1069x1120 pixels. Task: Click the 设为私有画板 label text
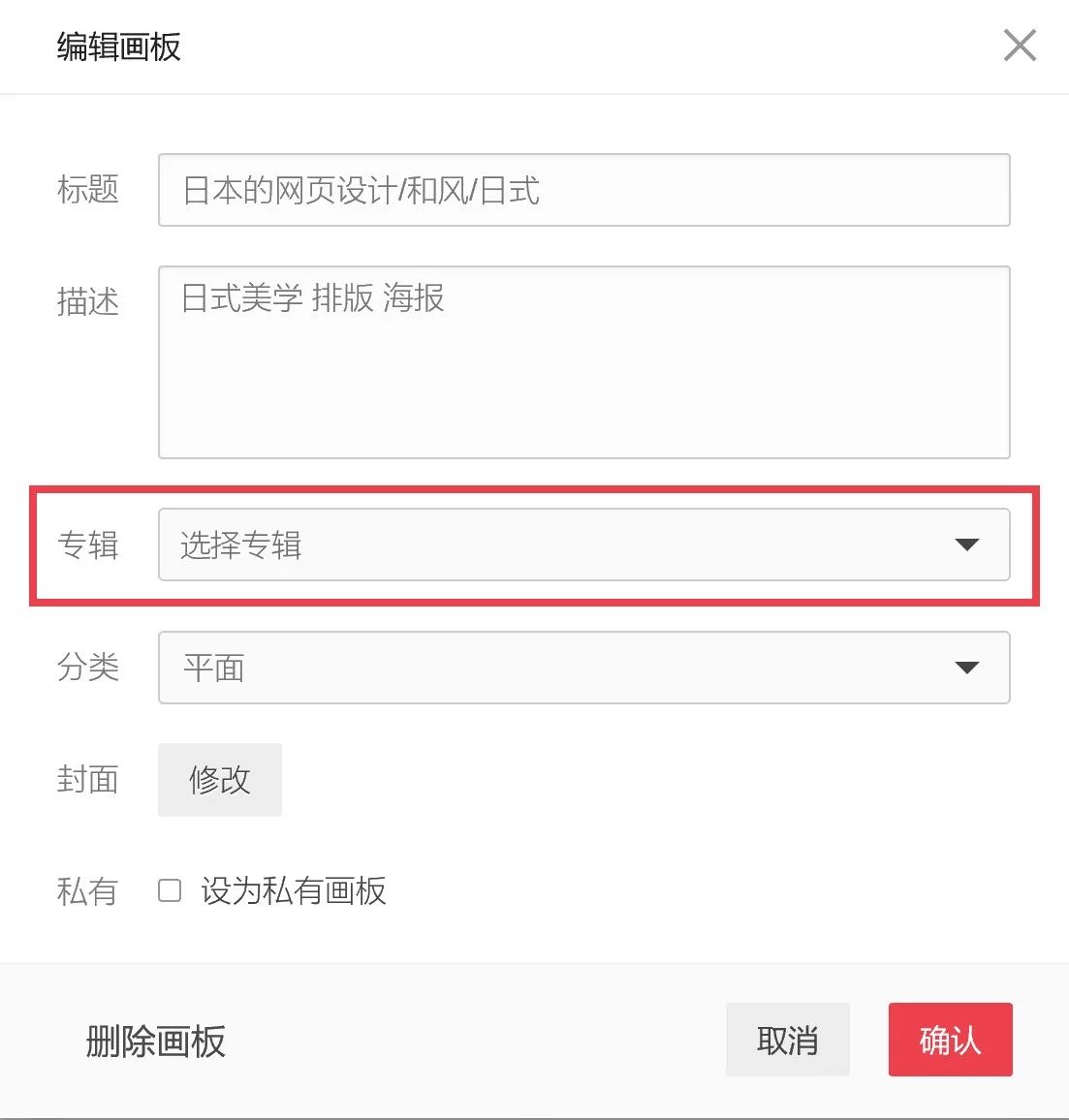[x=294, y=891]
